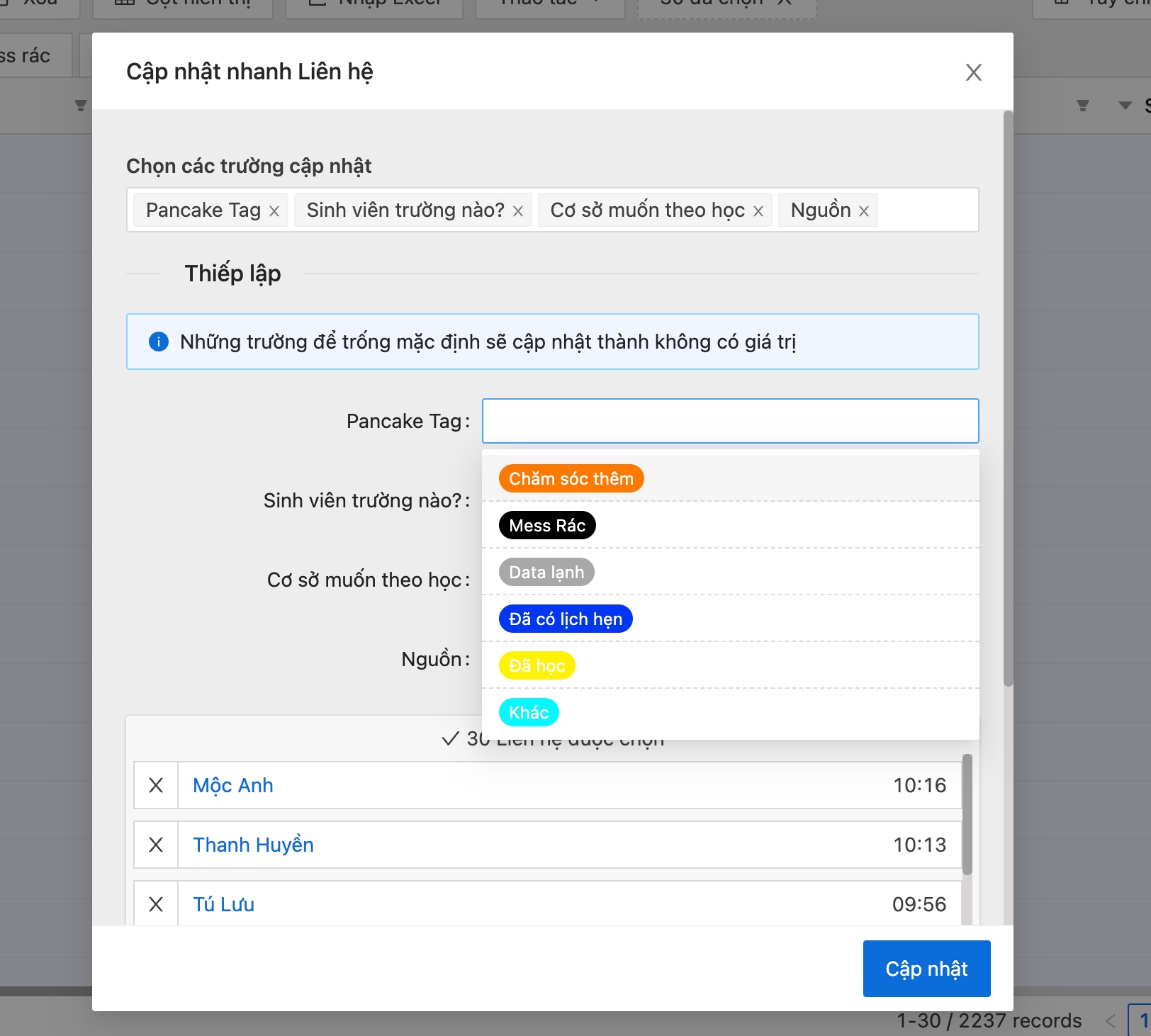Remove Tú Lưu from selected contacts
This screenshot has height=1036, width=1151.
[x=156, y=904]
